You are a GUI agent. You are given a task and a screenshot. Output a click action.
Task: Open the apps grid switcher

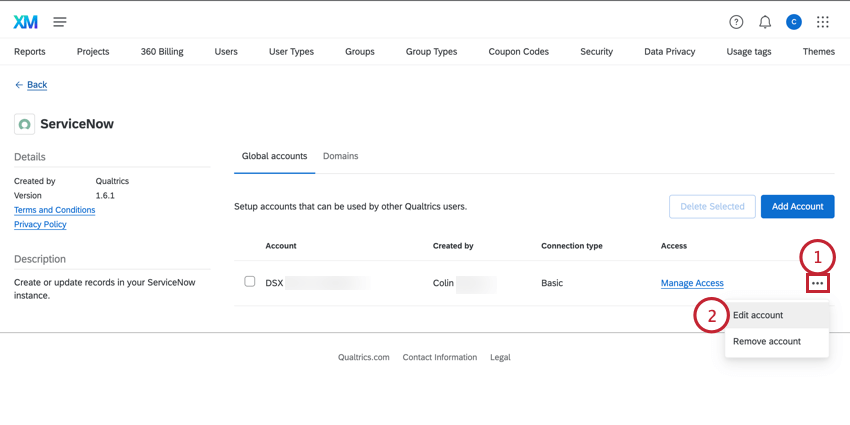822,22
